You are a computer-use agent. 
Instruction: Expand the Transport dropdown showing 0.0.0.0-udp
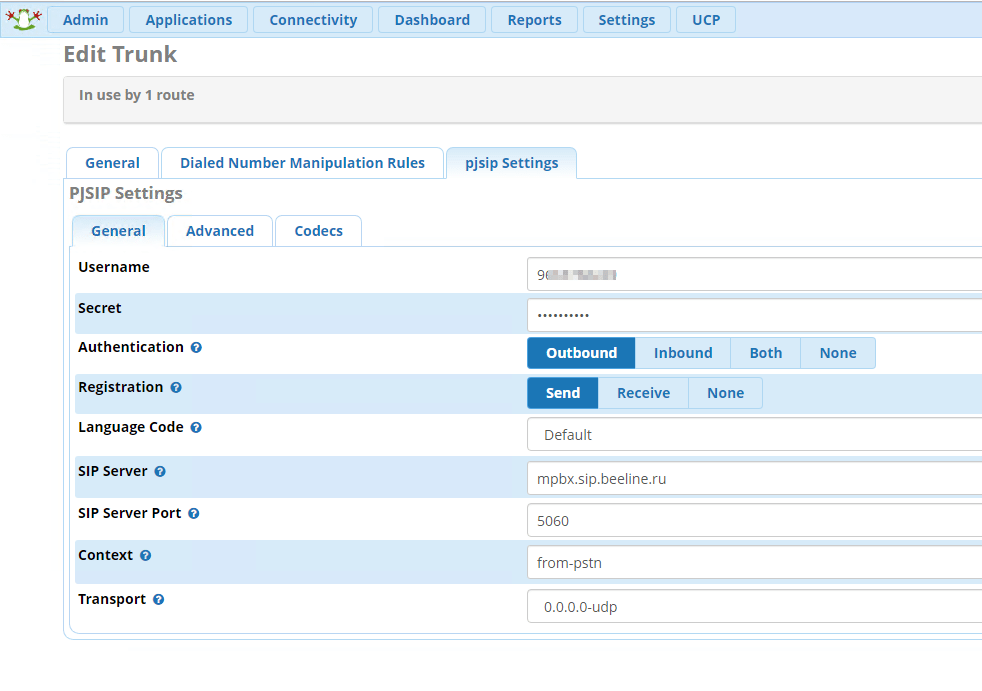pos(754,607)
